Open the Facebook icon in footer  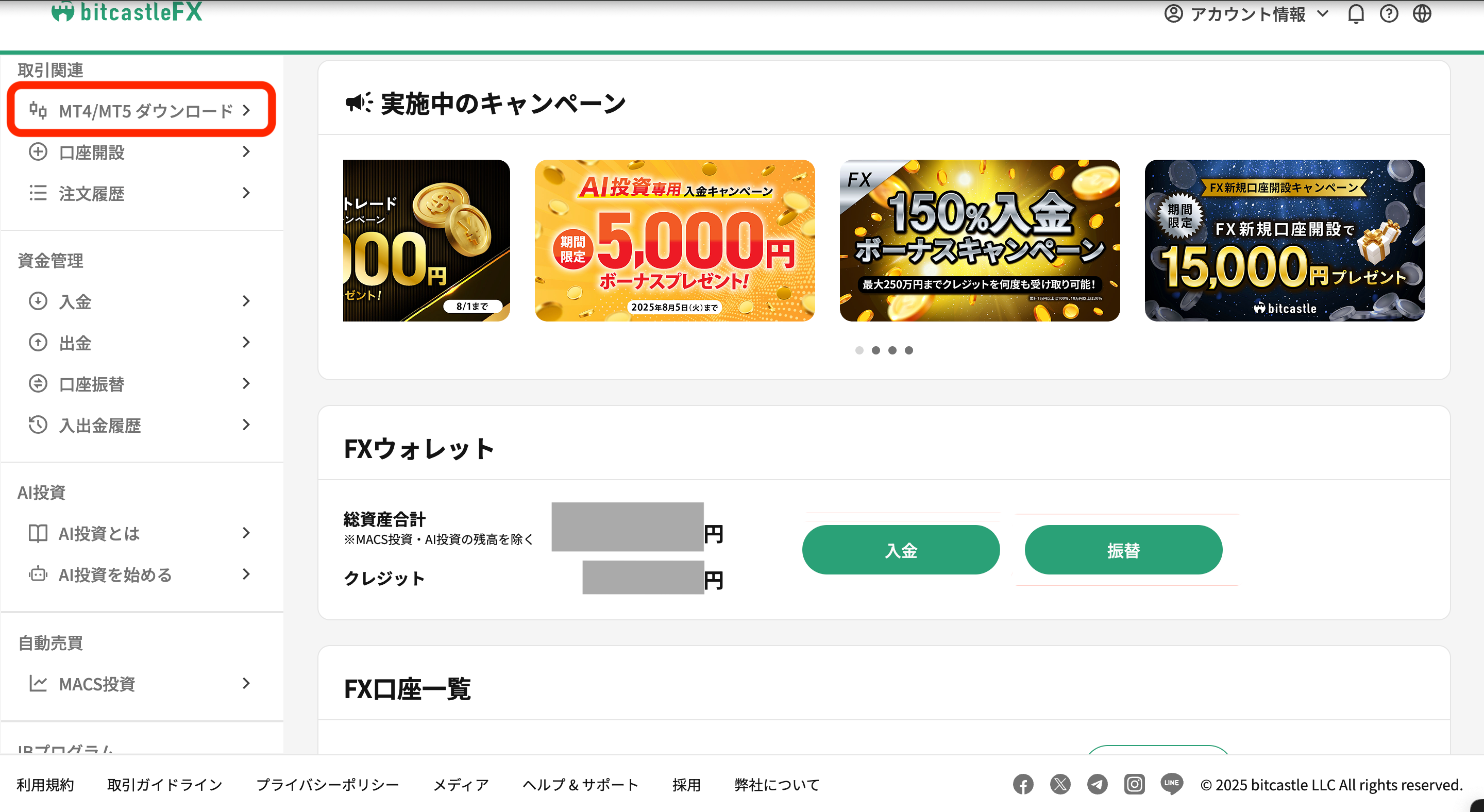(x=1023, y=784)
